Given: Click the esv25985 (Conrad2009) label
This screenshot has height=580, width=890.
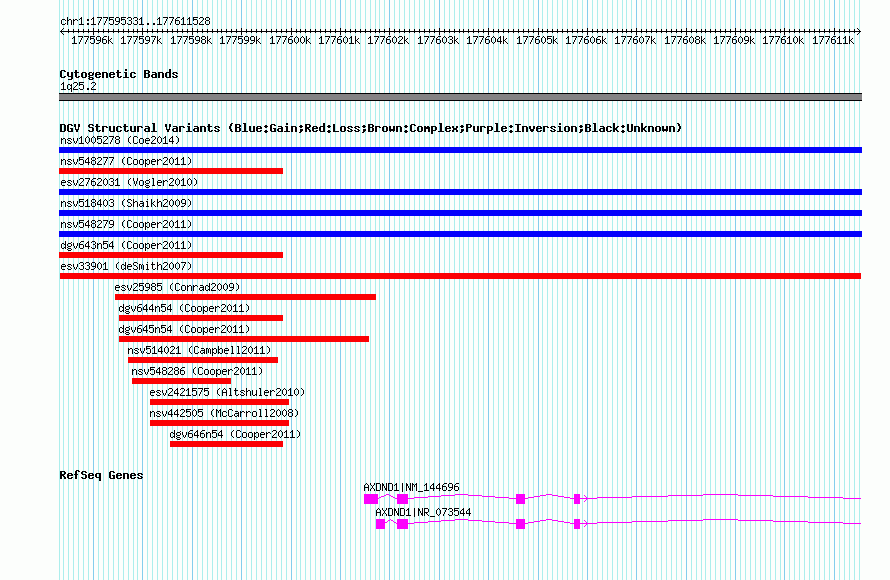Looking at the screenshot, I should pyautogui.click(x=177, y=287).
